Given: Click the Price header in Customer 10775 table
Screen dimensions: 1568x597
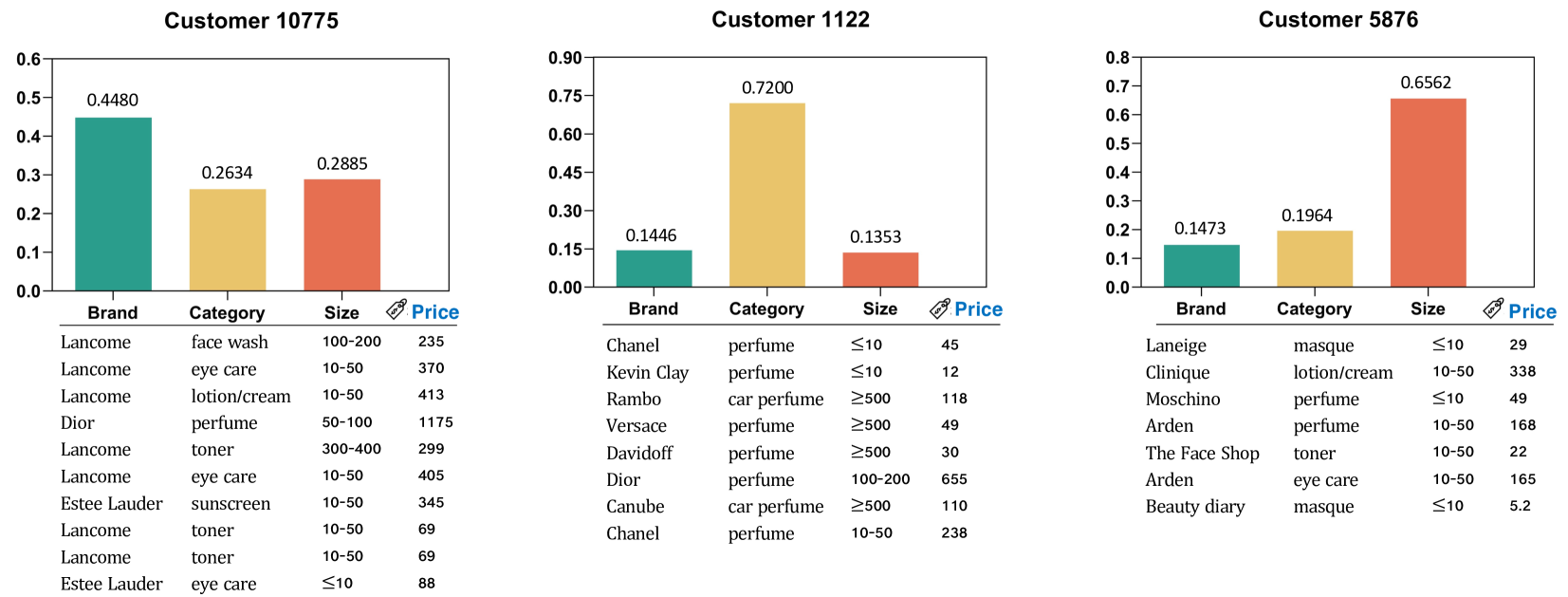Looking at the screenshot, I should 435,312.
